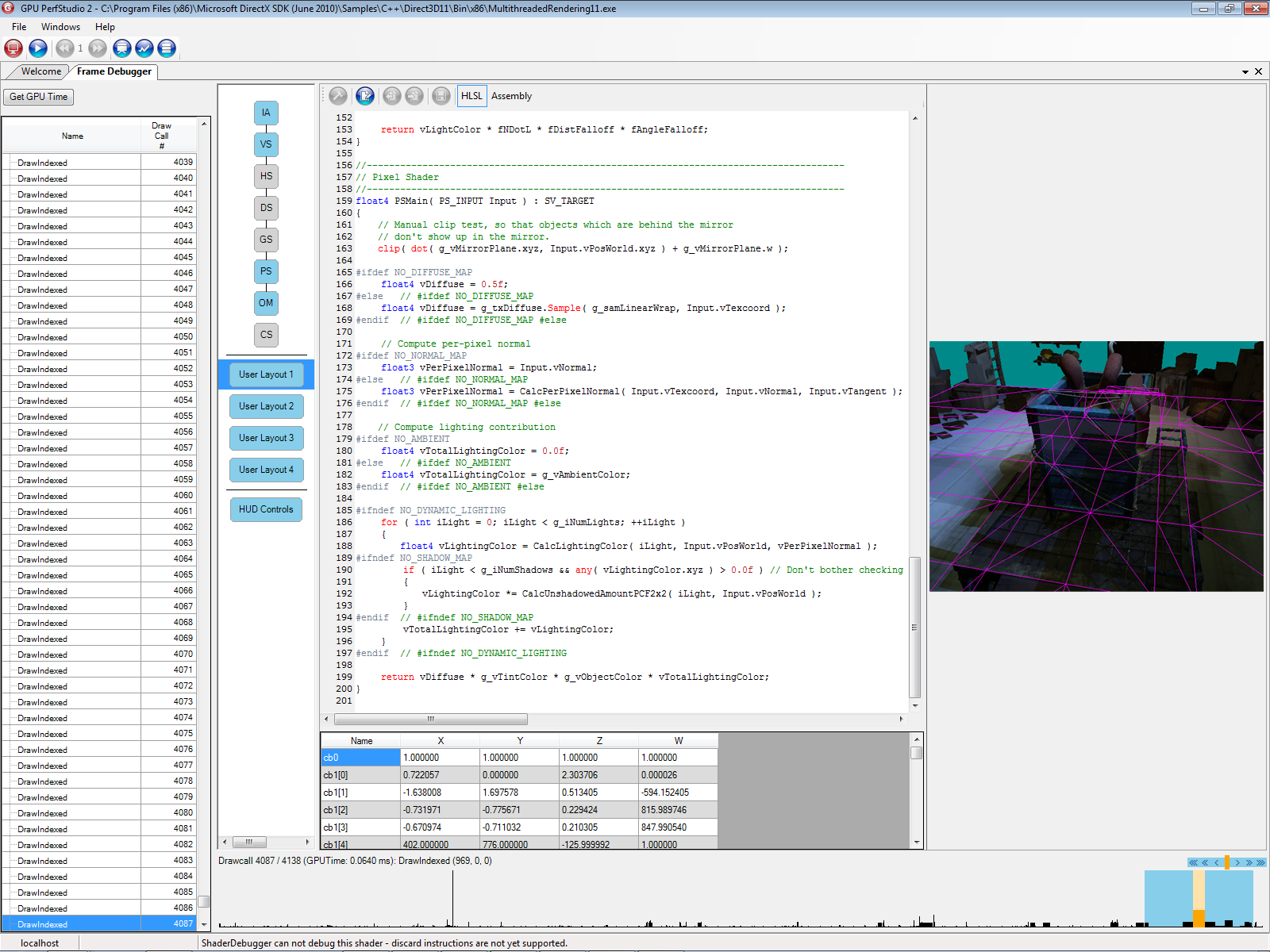This screenshot has width=1270, height=952.
Task: Switch to the Welcome tab
Action: click(41, 71)
